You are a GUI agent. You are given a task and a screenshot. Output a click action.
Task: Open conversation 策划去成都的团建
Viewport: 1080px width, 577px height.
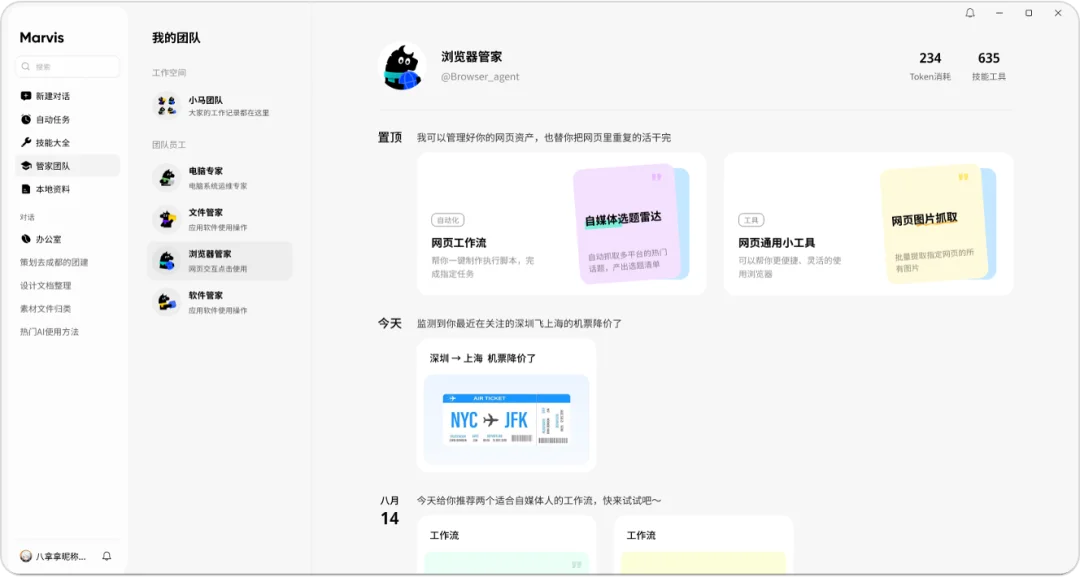(x=54, y=262)
